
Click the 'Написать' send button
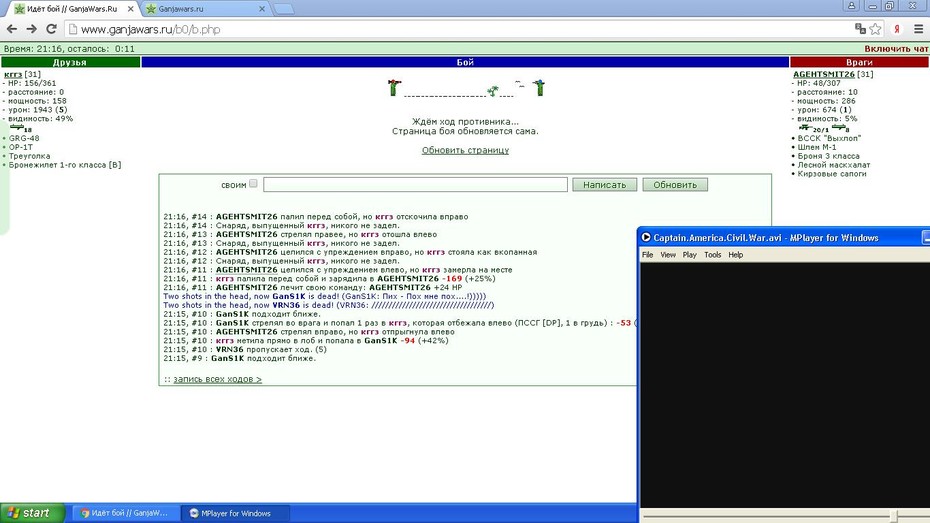(x=604, y=184)
